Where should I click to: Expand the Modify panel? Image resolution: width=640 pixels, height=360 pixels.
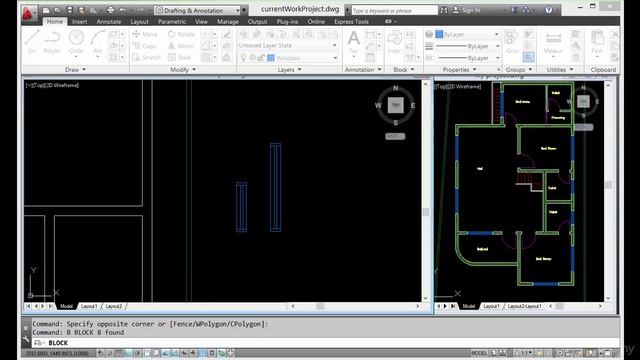(183, 70)
